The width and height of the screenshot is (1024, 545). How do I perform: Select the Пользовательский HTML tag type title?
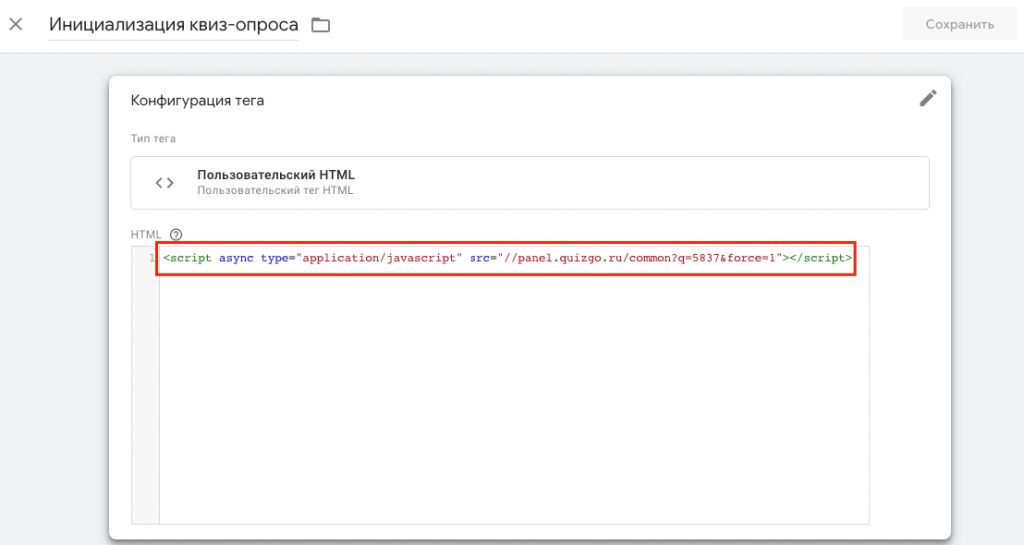275,175
